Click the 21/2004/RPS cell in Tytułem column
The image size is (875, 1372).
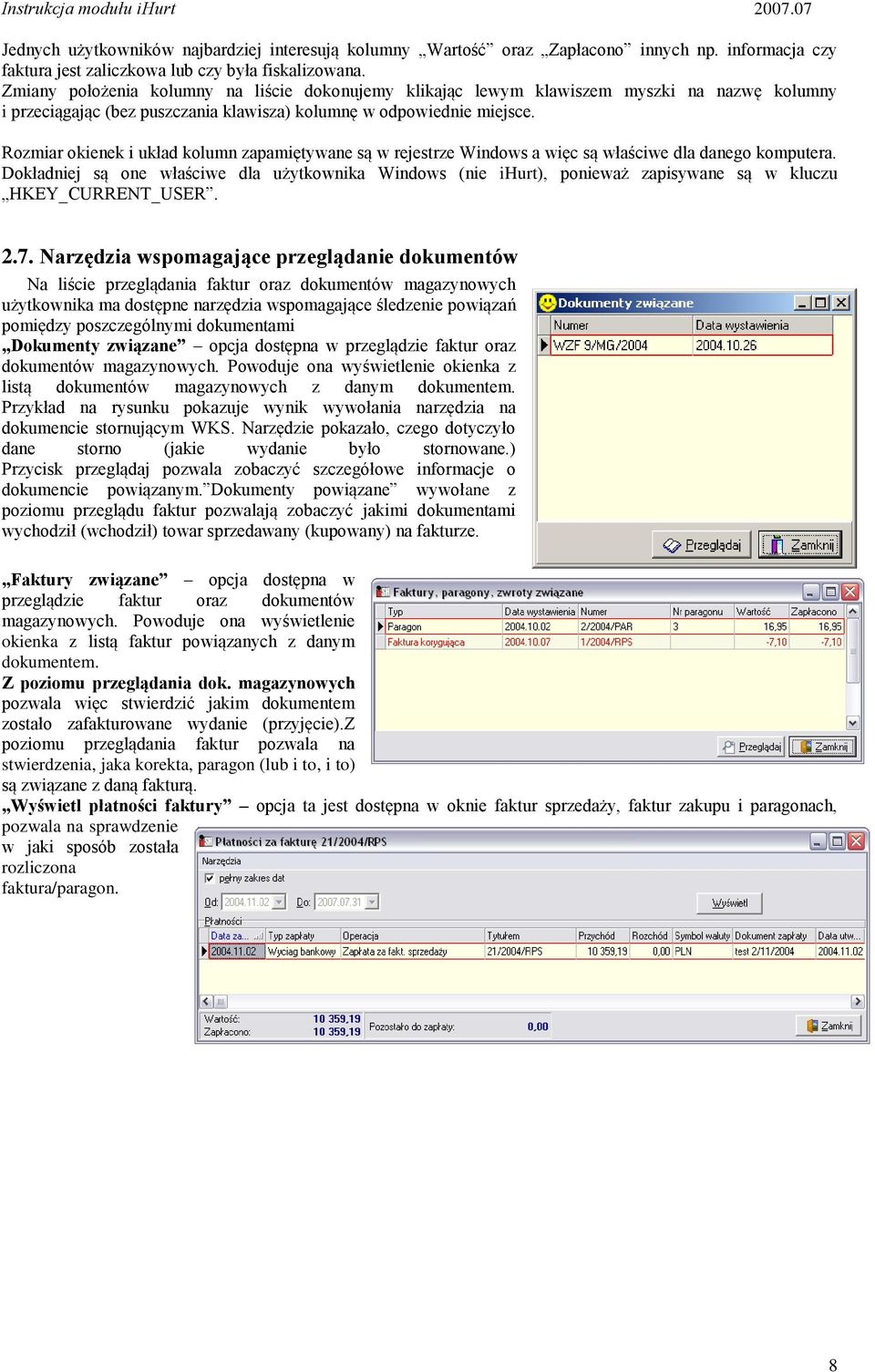click(530, 952)
